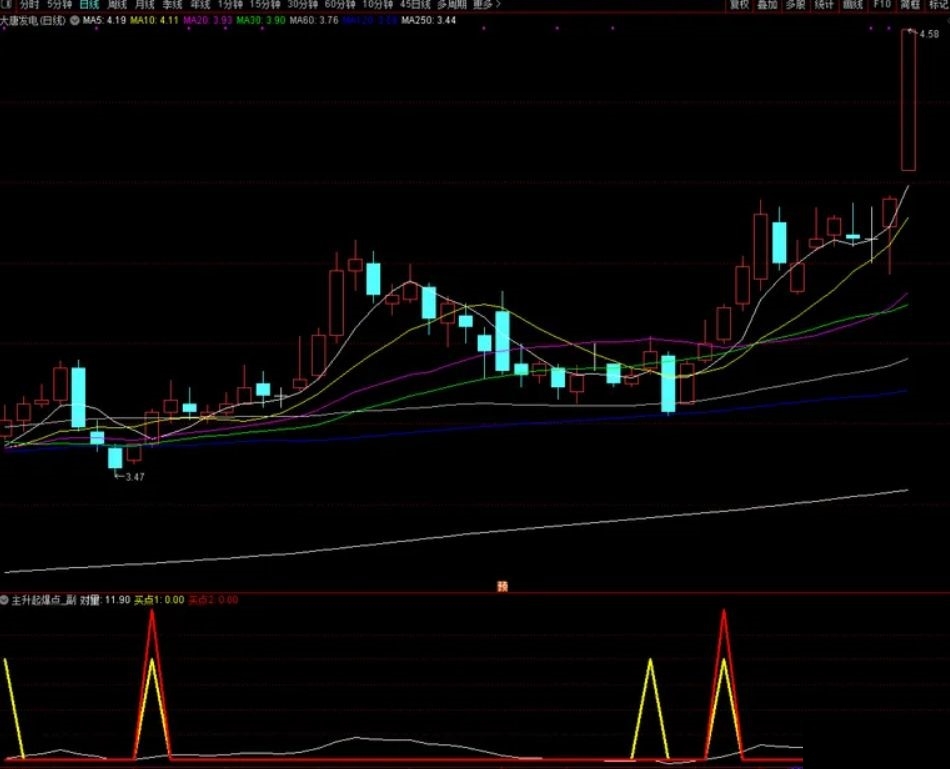
Task: Open the 多周期 multi-period view
Action: click(x=452, y=4)
